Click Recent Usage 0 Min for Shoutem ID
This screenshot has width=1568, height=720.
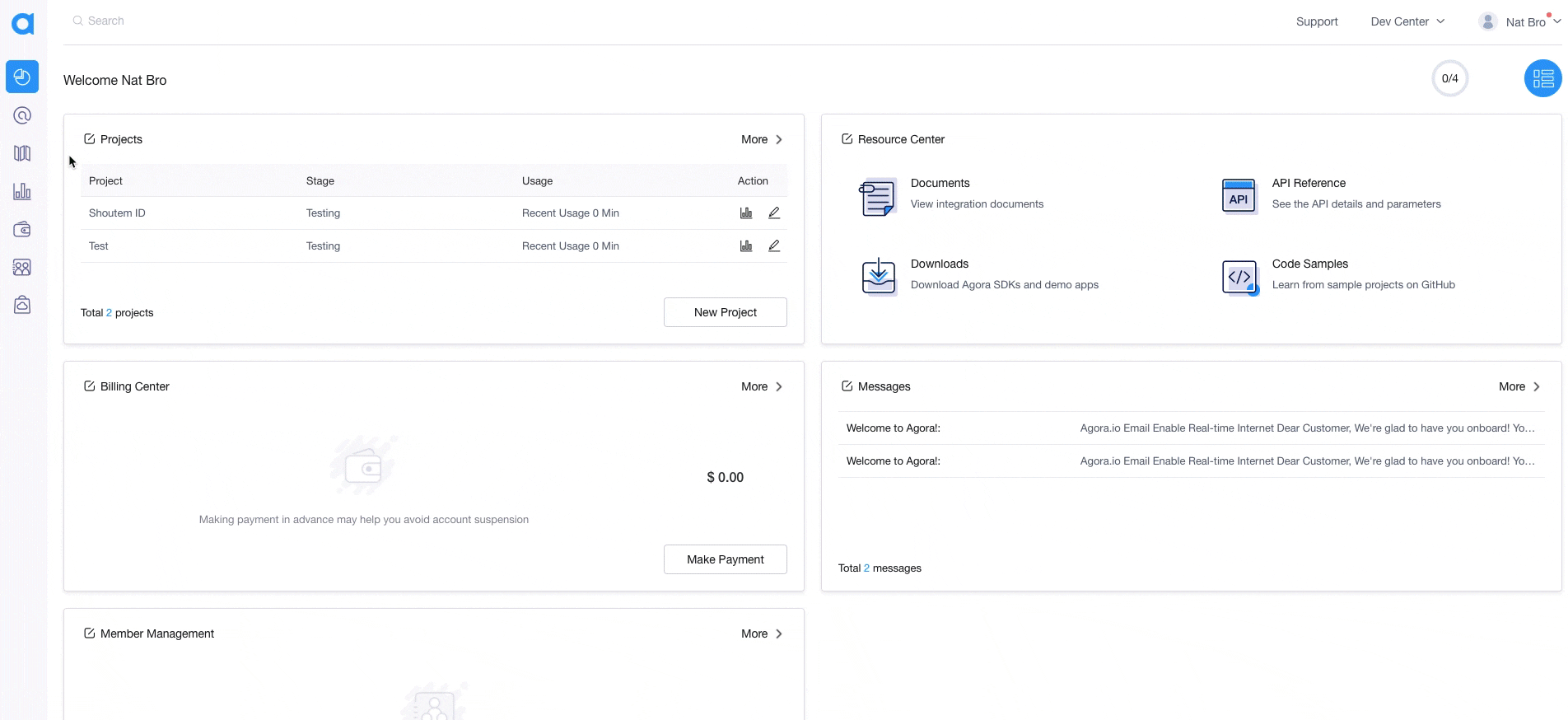(571, 213)
